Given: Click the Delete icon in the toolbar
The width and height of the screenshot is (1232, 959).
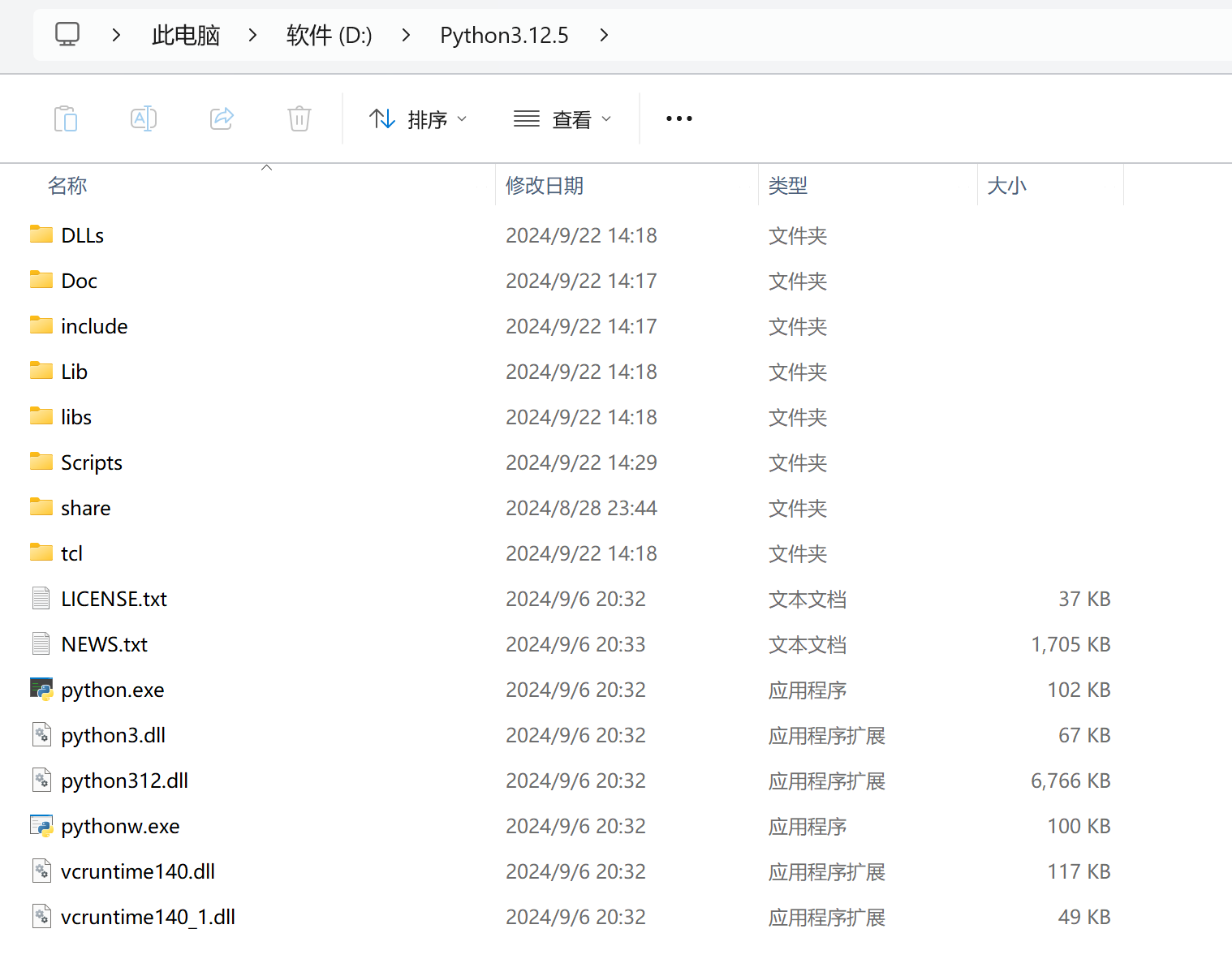Looking at the screenshot, I should coord(299,118).
